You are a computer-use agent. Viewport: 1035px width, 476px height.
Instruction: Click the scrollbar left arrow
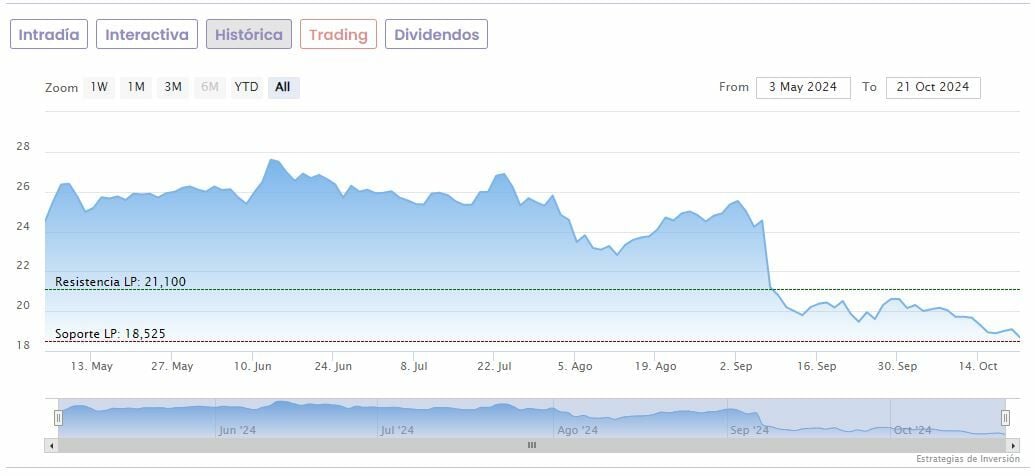point(50,445)
